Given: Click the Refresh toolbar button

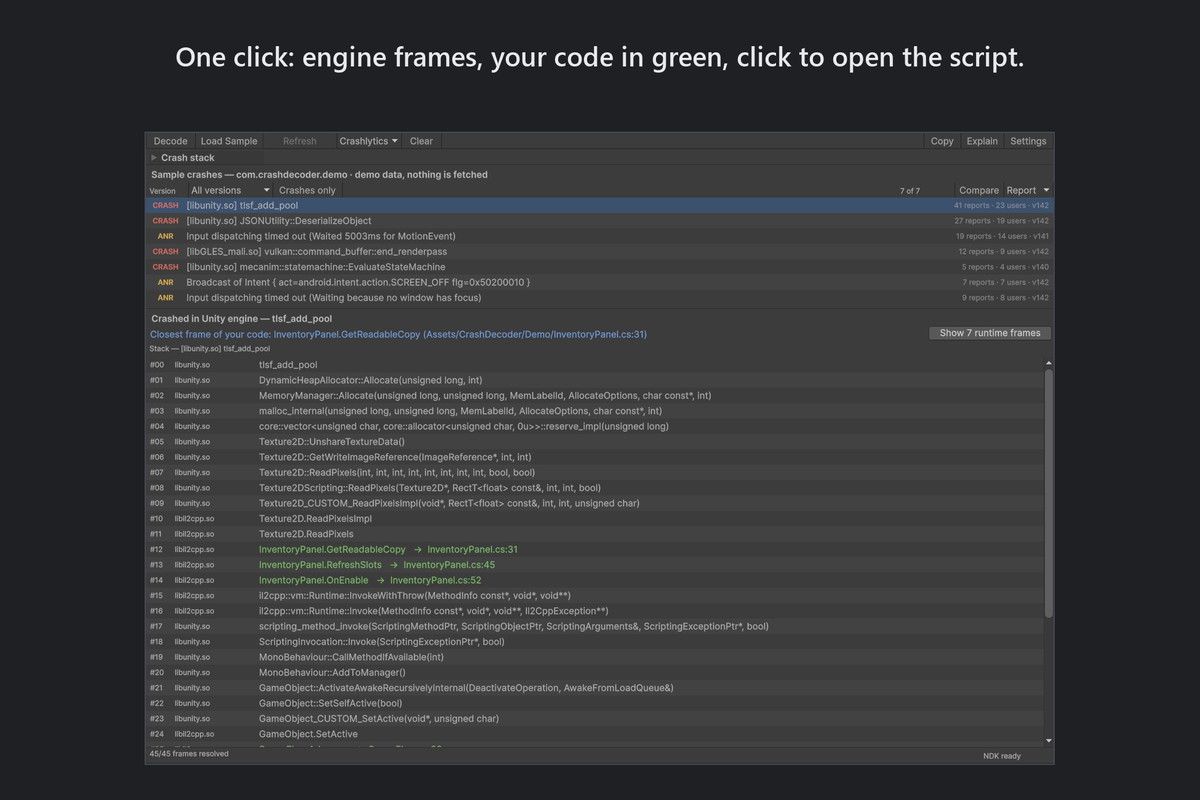Looking at the screenshot, I should point(299,141).
